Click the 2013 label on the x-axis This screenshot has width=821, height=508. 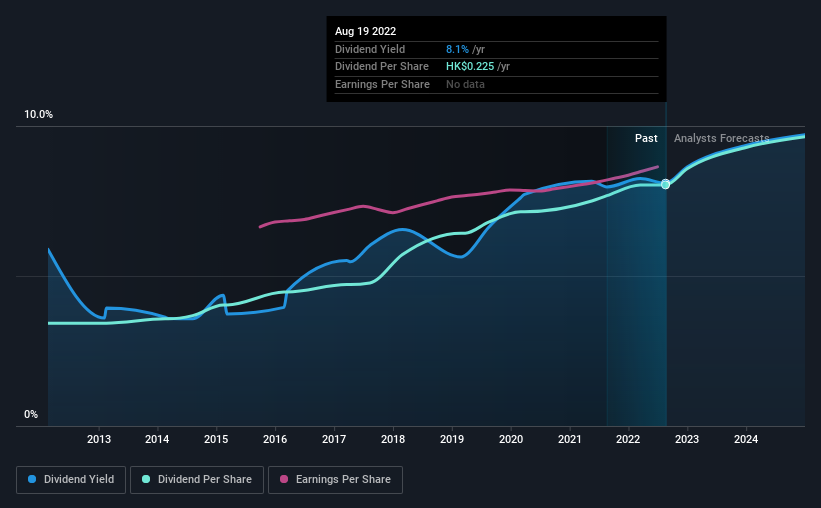point(98,439)
